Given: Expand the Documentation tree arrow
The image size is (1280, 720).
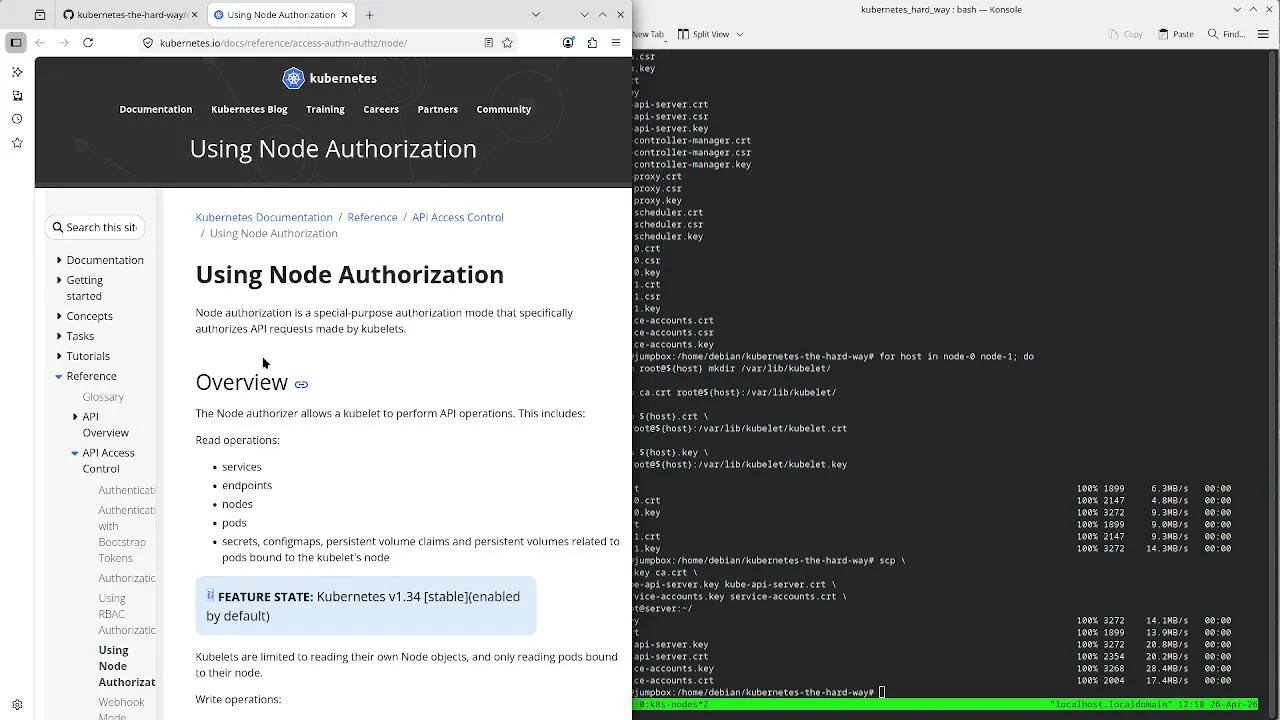Looking at the screenshot, I should 59,260.
